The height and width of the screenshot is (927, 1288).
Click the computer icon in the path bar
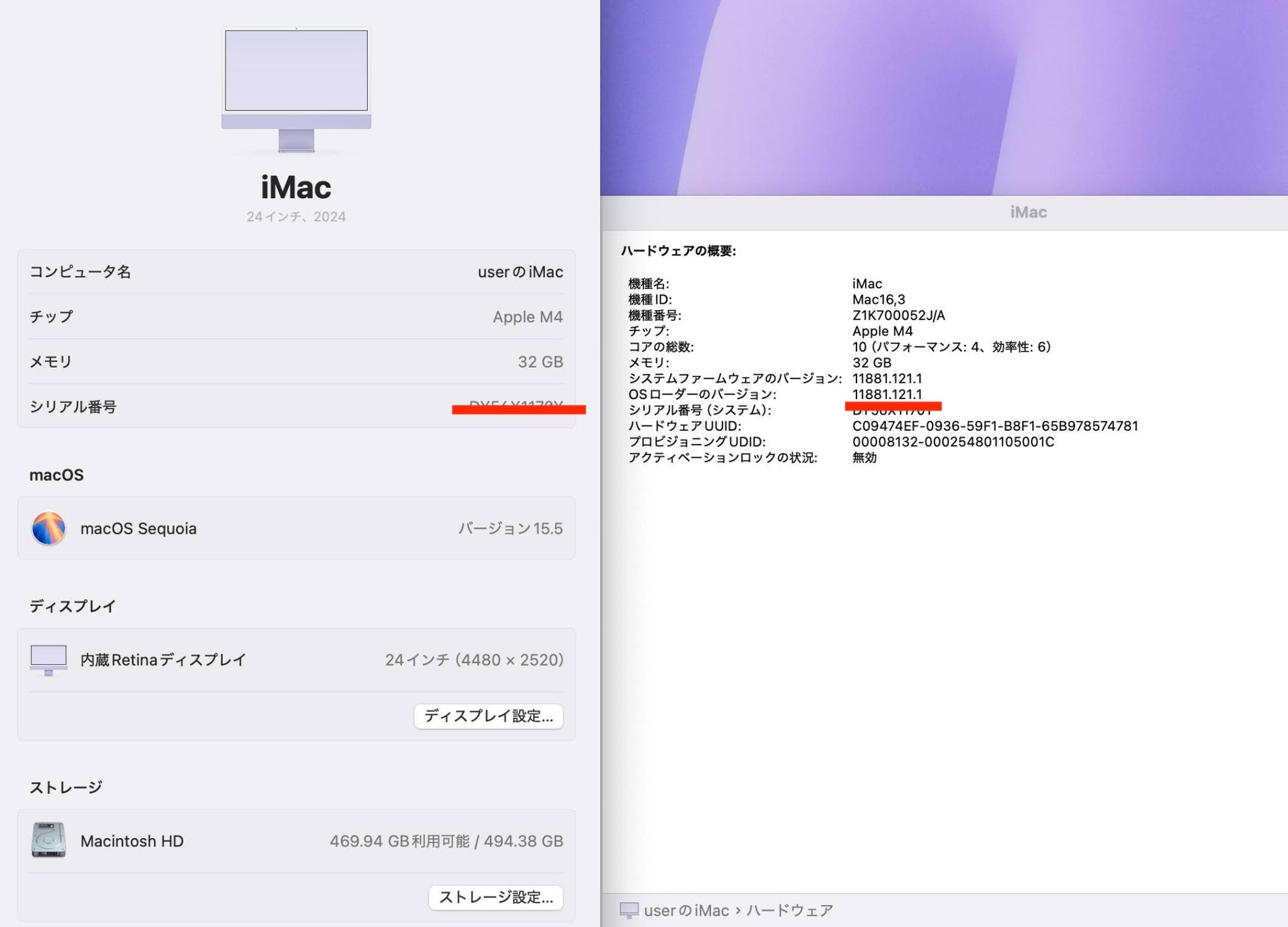click(629, 910)
